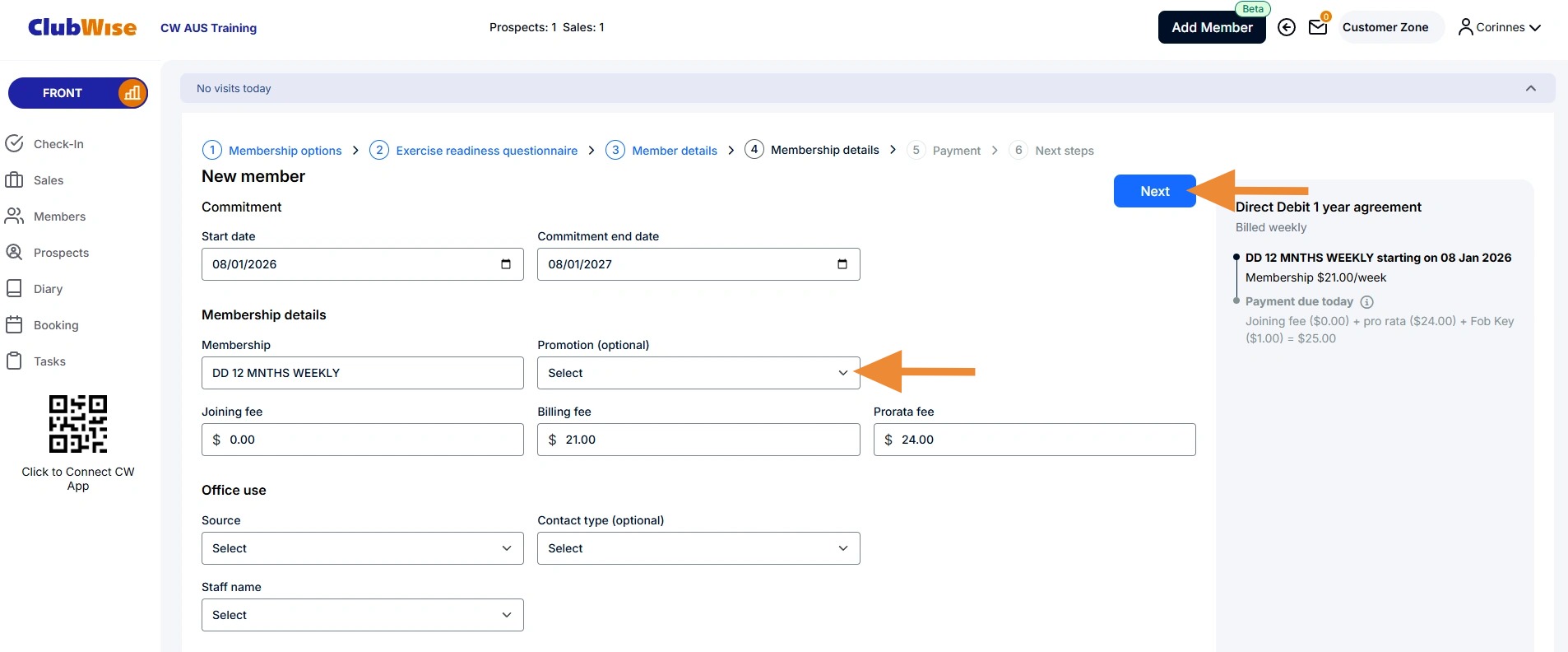Select the Membership details step
The width and height of the screenshot is (1568, 652).
click(812, 150)
